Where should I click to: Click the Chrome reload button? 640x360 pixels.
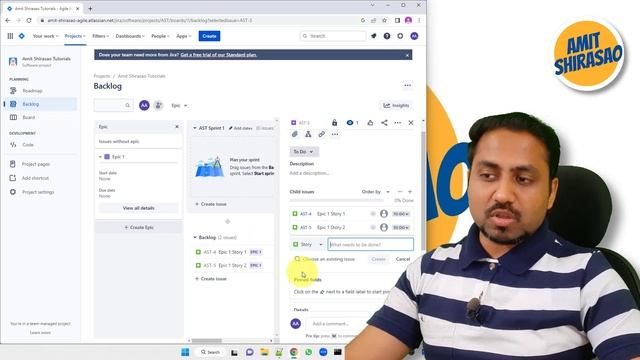[29, 20]
